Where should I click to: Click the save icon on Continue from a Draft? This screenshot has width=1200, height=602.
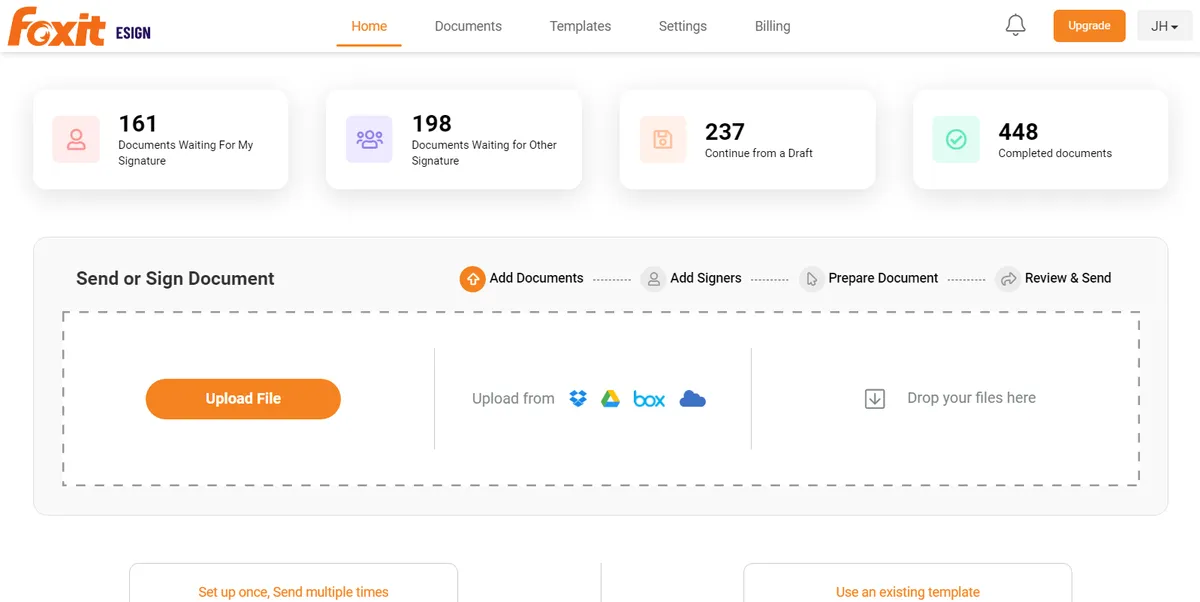(x=663, y=139)
